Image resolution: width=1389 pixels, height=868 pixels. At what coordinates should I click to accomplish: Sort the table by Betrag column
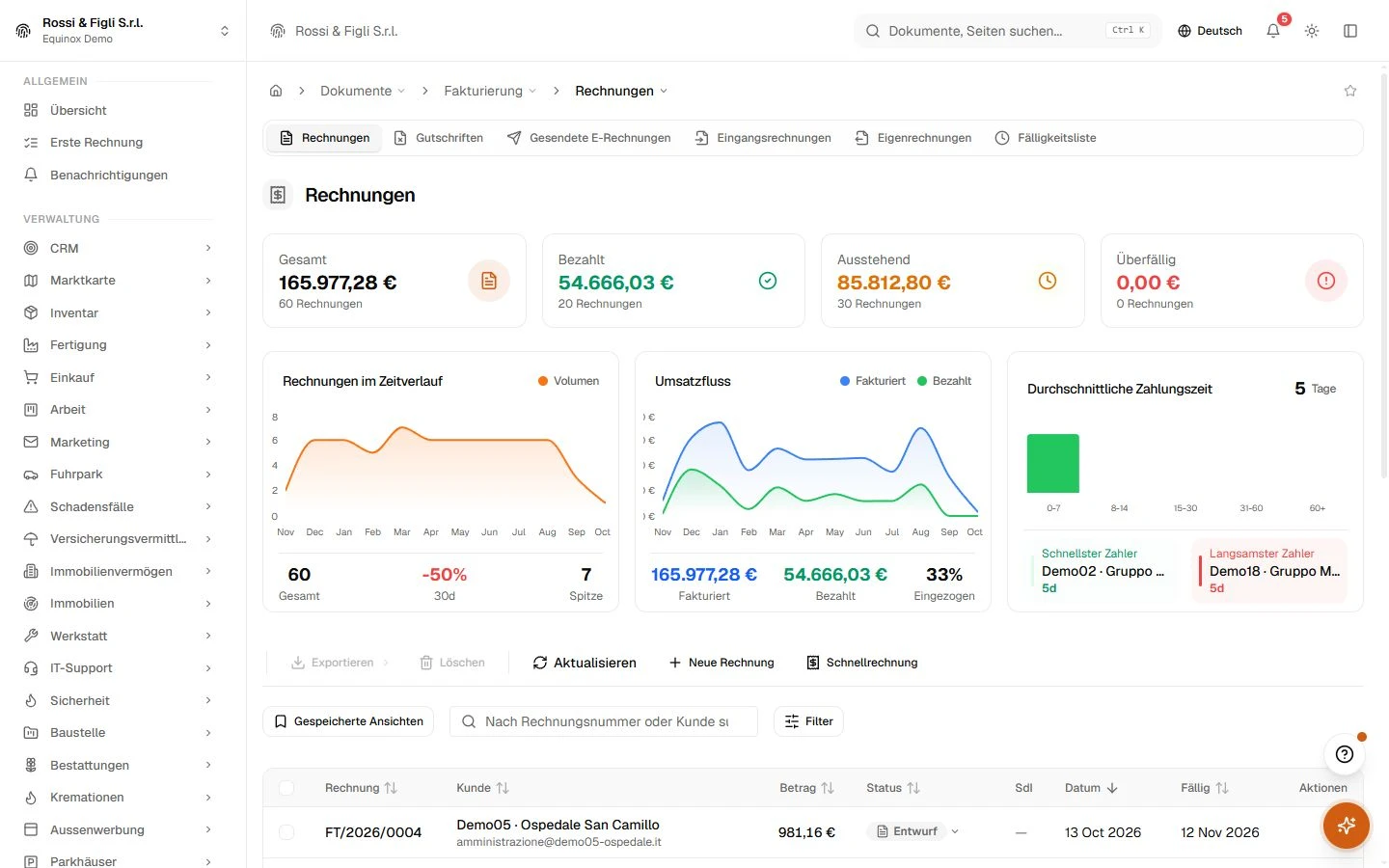pyautogui.click(x=806, y=788)
